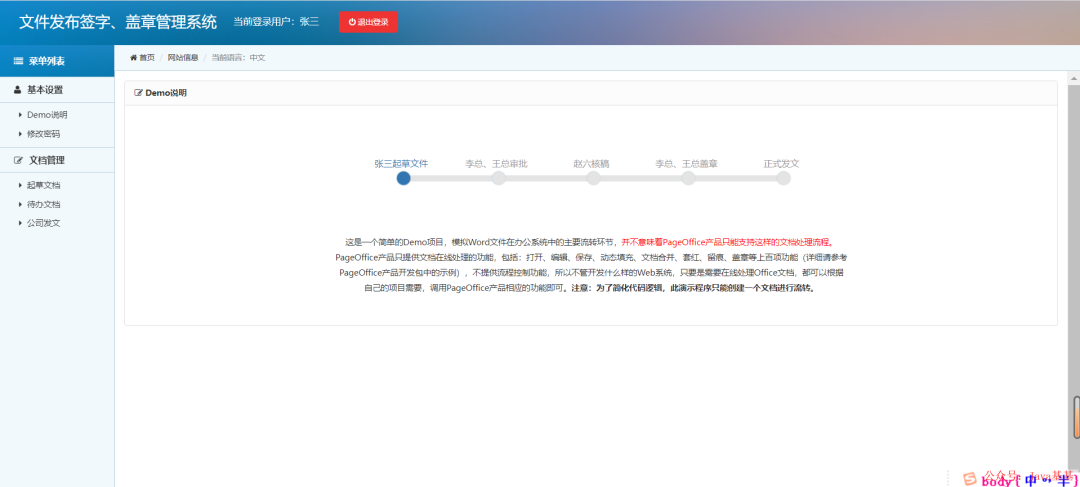The image size is (1080, 487).
Task: Select the 李总、王总审批 step dot
Action: [499, 178]
